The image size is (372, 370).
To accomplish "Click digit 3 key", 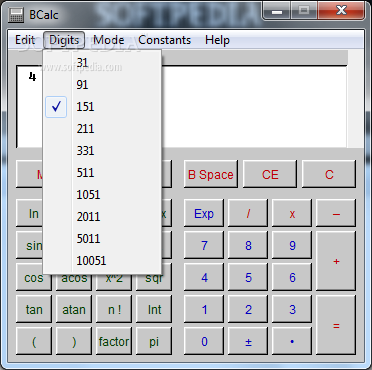I will click(x=292, y=309).
